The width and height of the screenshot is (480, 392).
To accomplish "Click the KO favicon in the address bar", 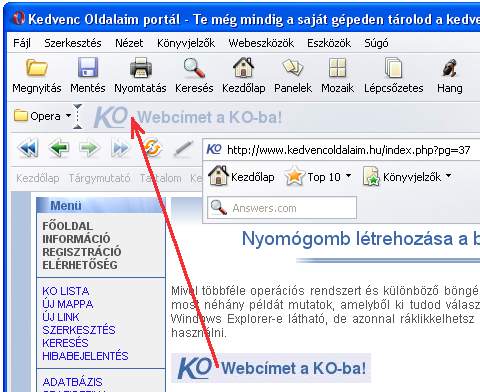I will 214,149.
